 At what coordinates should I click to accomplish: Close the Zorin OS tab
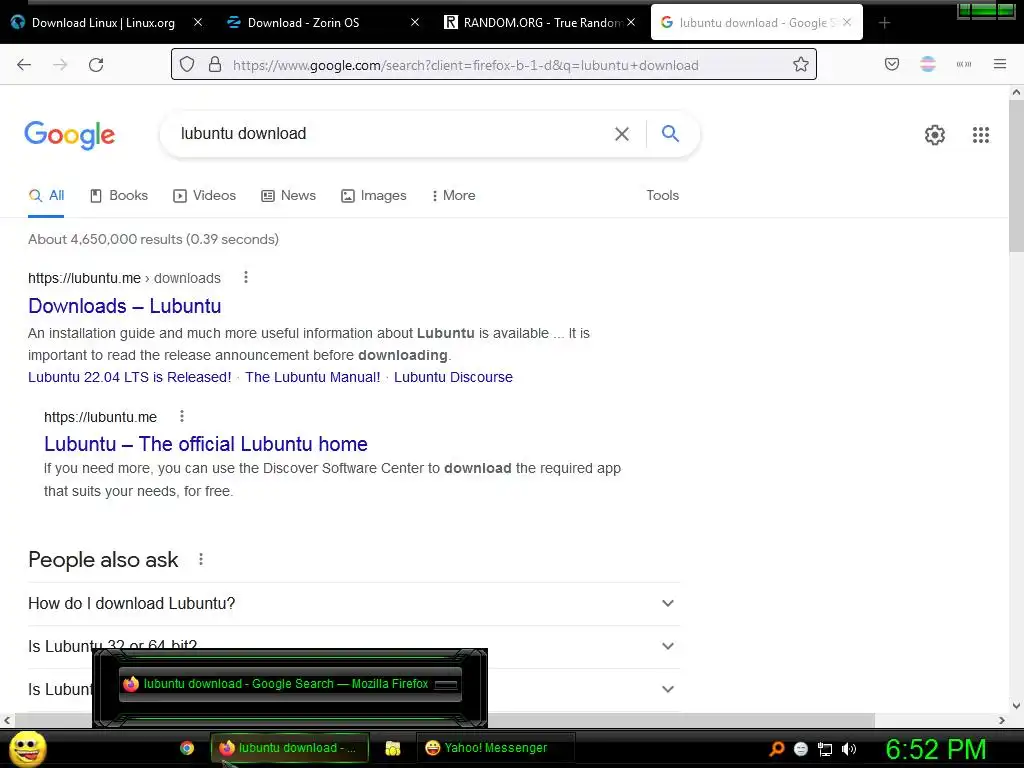415,22
